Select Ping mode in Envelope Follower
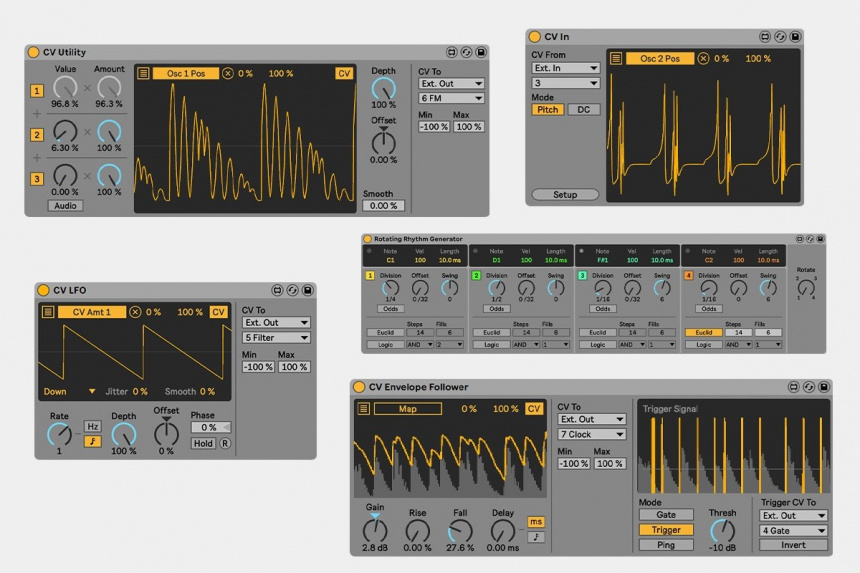This screenshot has height=573, width=860. click(666, 544)
